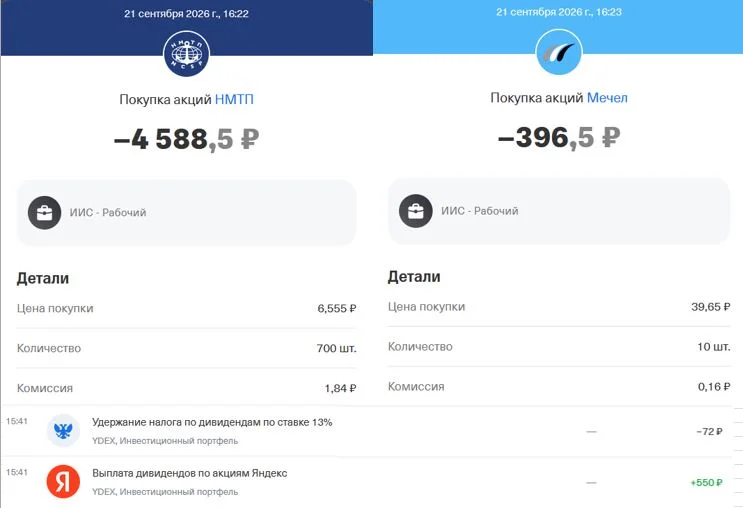Click date 21 сентября 2026 г., 16:23
743x508 pixels.
559,12
